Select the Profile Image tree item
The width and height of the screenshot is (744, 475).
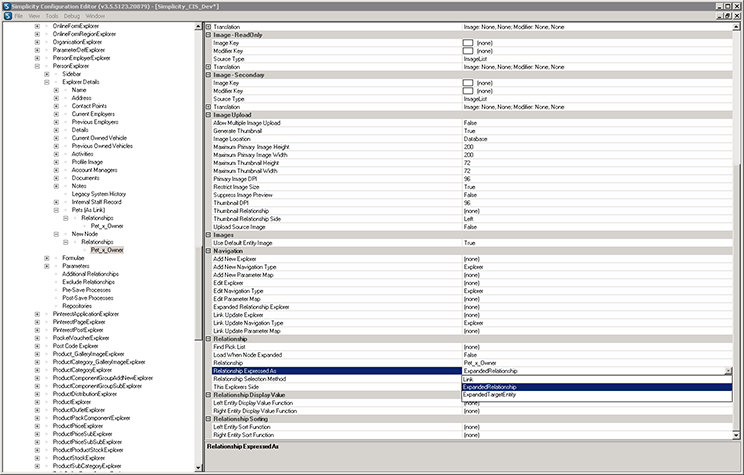[87, 162]
